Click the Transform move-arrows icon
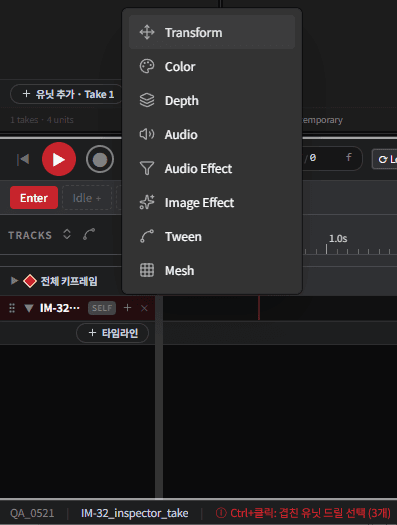397x525 pixels. pyautogui.click(x=147, y=32)
